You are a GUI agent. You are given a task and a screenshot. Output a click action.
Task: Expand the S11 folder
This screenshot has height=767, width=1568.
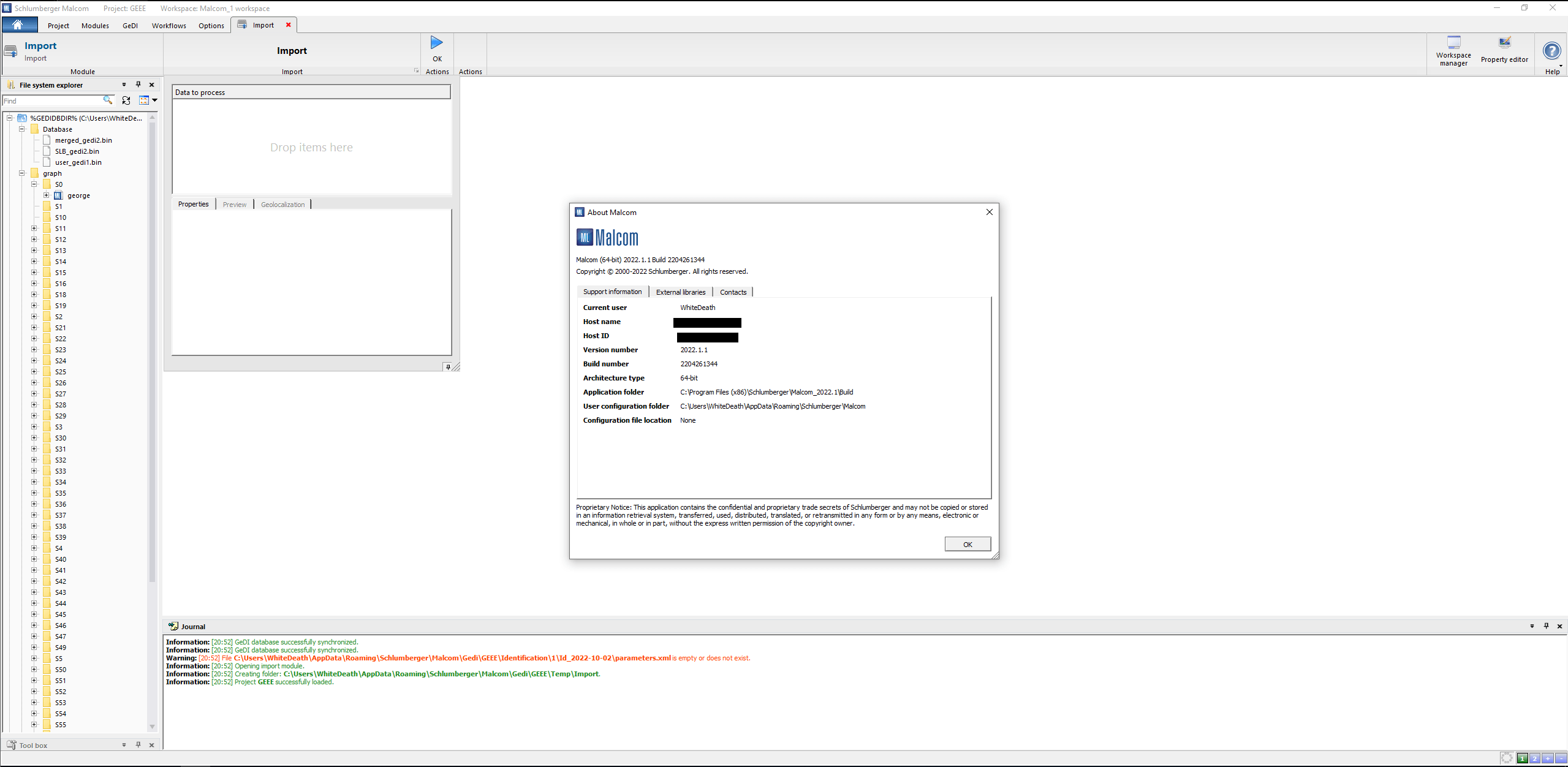[34, 228]
